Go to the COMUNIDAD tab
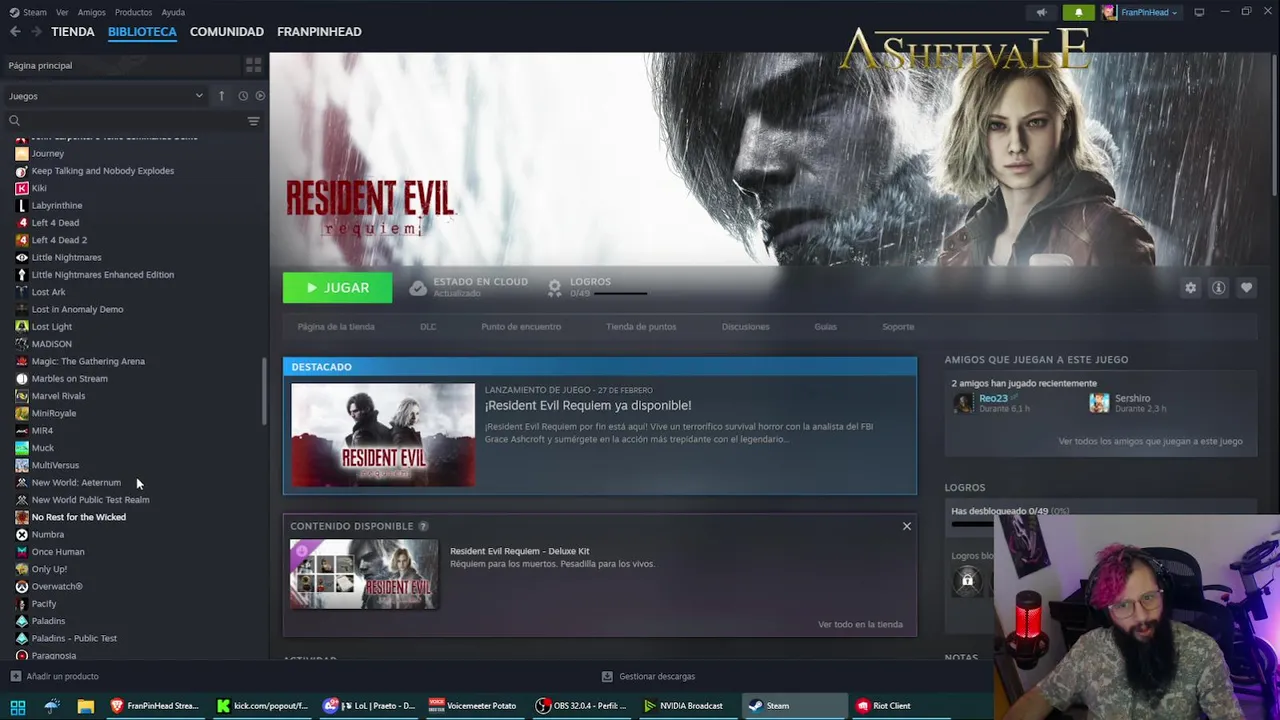1280x720 pixels. 227,32
